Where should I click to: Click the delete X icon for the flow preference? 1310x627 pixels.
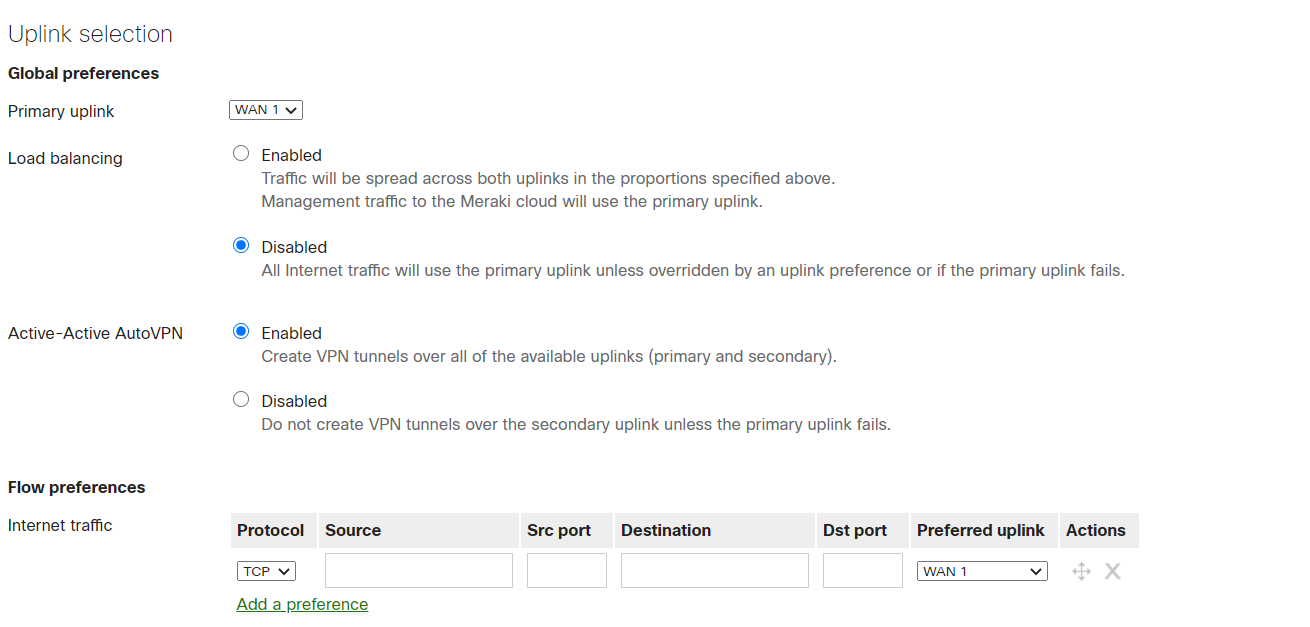pos(1112,570)
